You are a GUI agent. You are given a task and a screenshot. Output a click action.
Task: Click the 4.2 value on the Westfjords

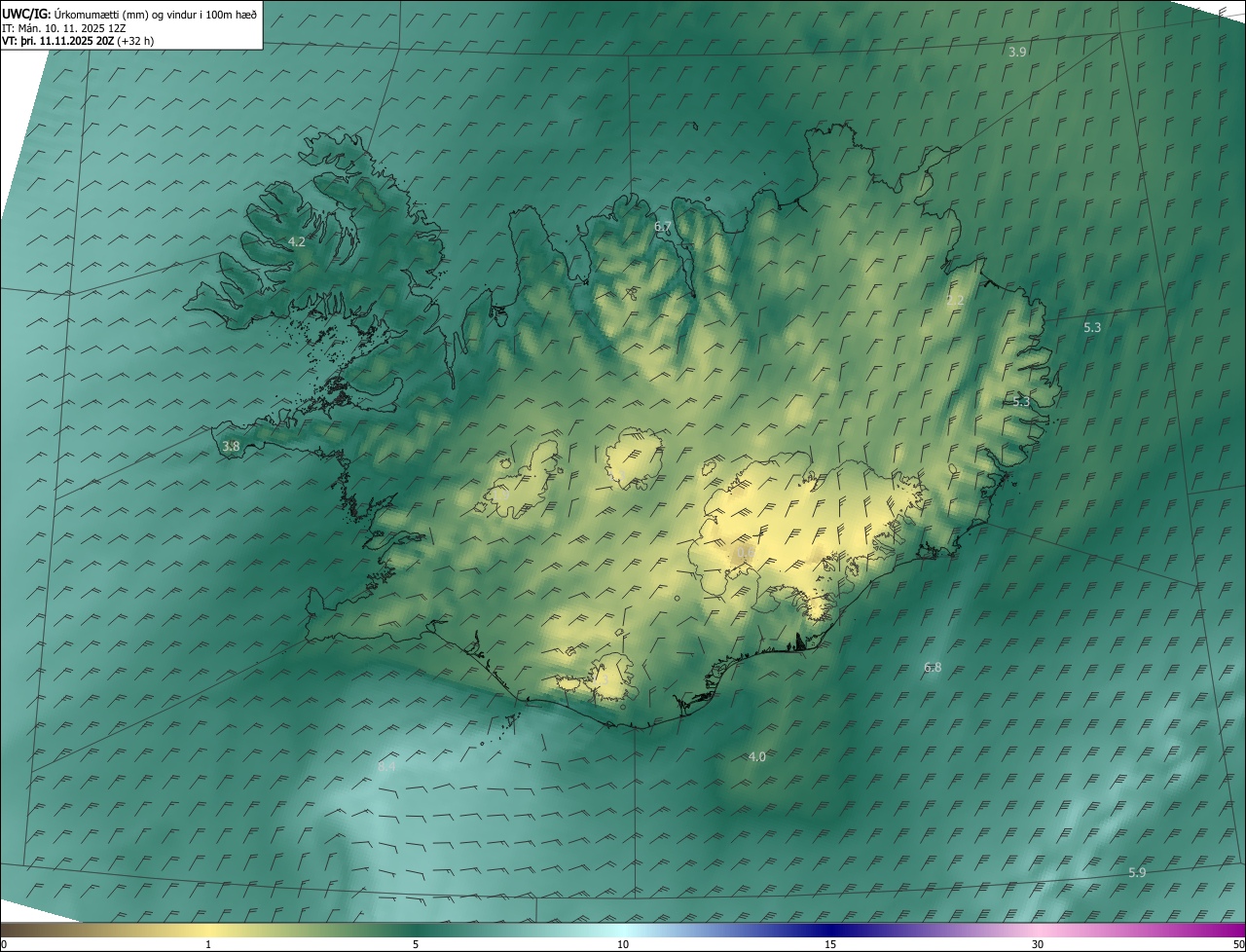297,241
